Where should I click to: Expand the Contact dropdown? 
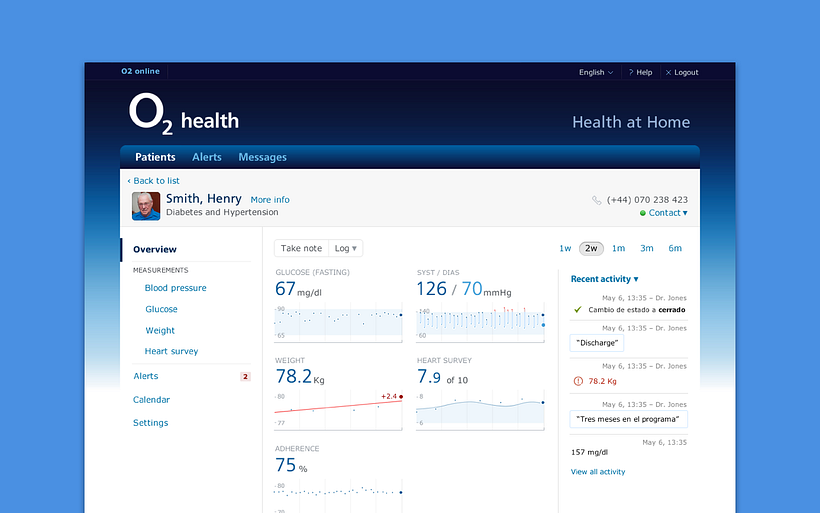coord(668,213)
